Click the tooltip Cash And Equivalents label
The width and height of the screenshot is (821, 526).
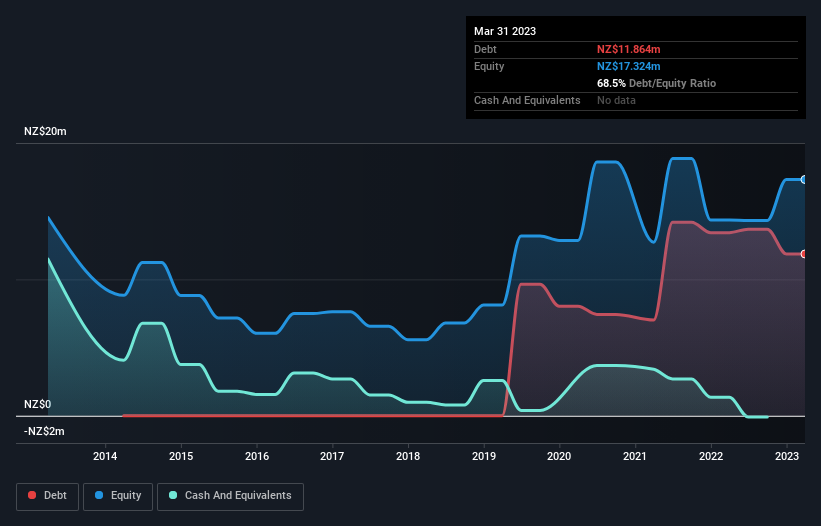527,100
